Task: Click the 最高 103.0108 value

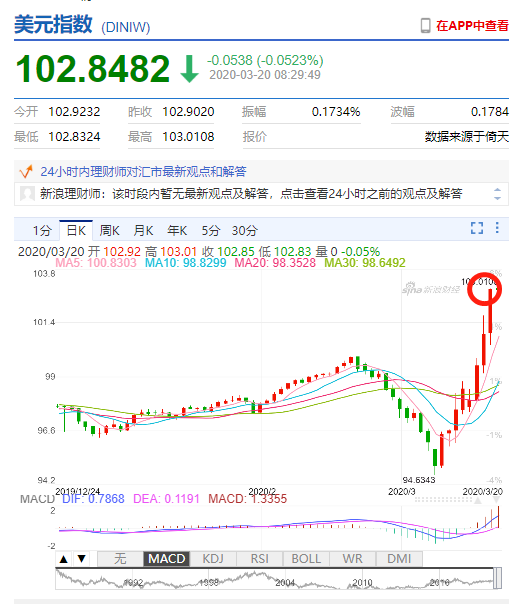Action: point(188,137)
